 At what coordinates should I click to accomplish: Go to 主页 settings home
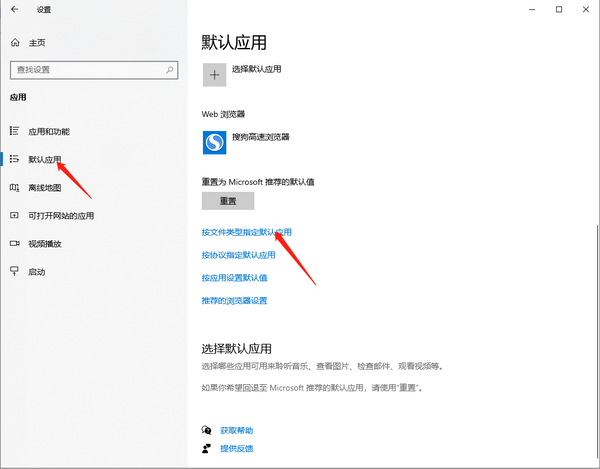(x=37, y=43)
